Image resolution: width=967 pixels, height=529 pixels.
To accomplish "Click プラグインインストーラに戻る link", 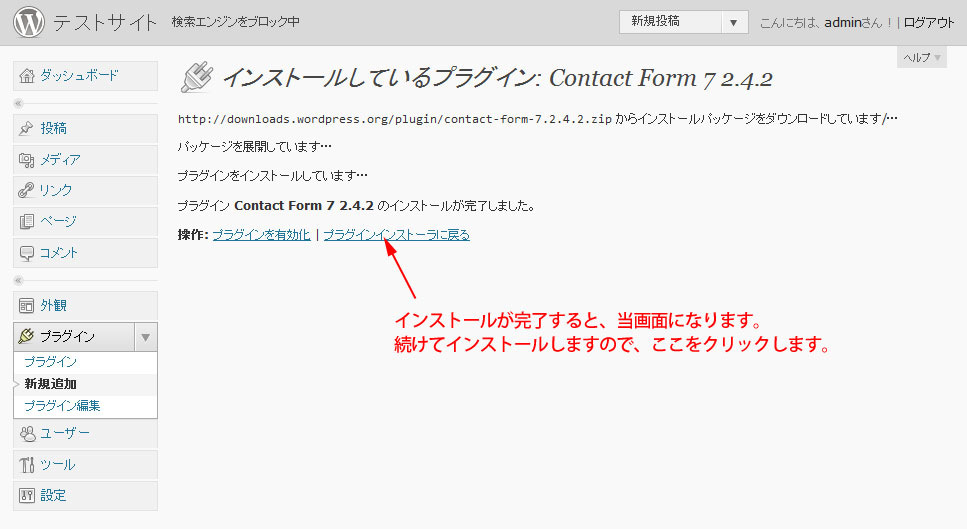I will point(397,235).
